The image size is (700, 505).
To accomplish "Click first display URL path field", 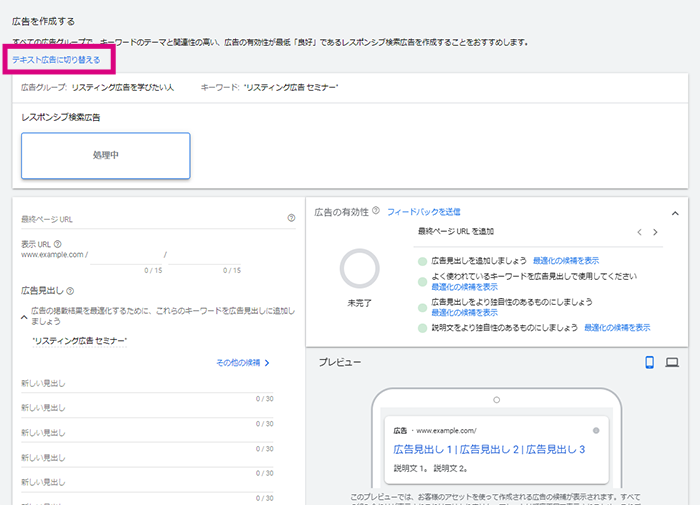I will 126,257.
